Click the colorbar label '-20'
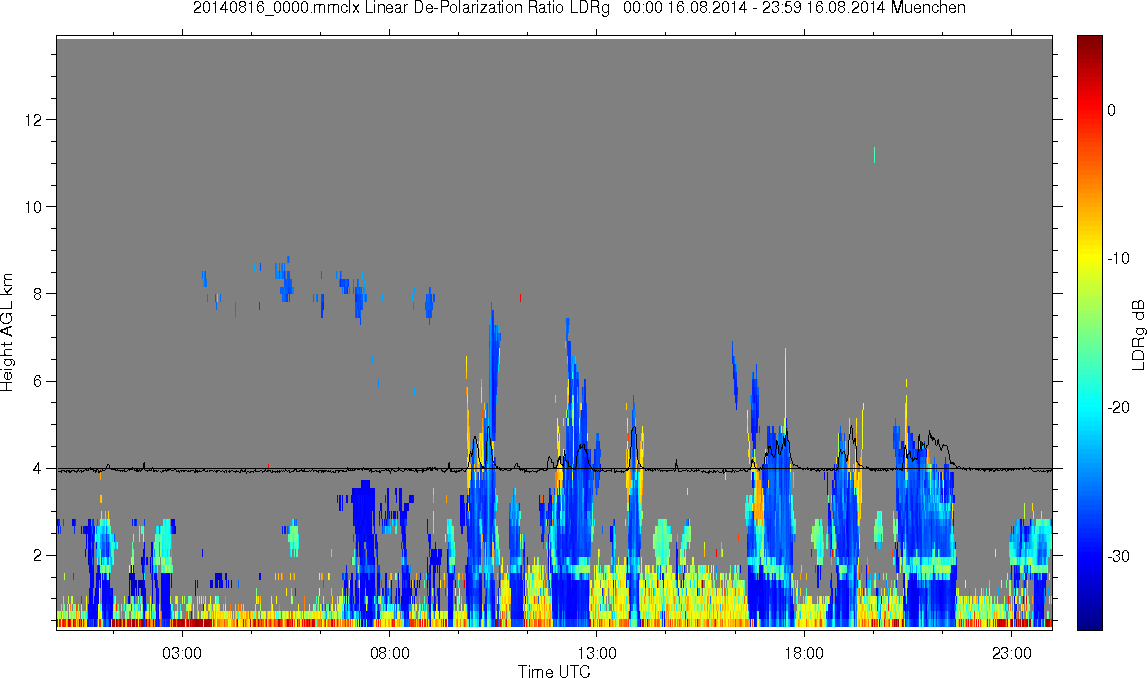 pyautogui.click(x=1118, y=407)
